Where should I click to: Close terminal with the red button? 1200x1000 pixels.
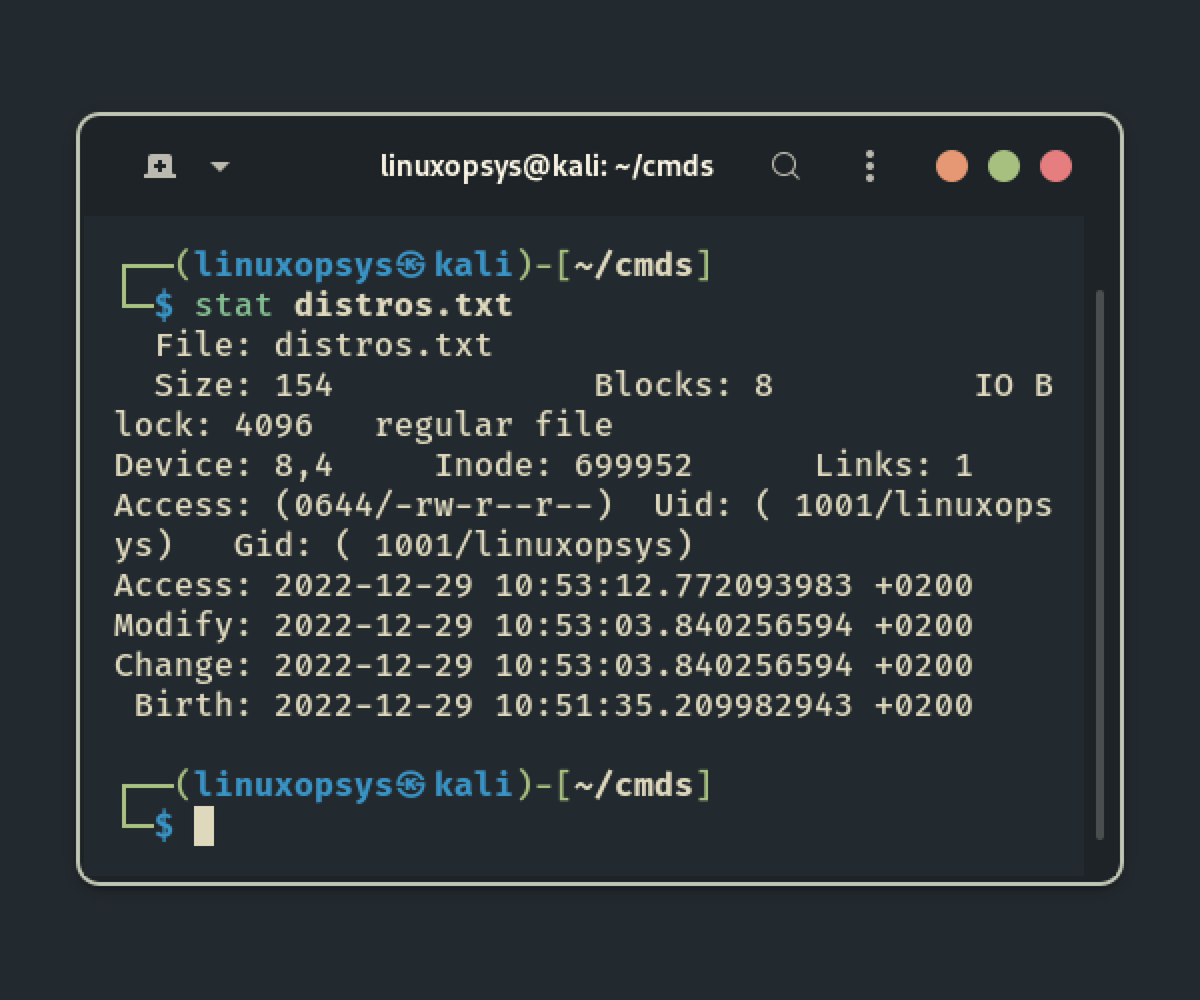1055,166
